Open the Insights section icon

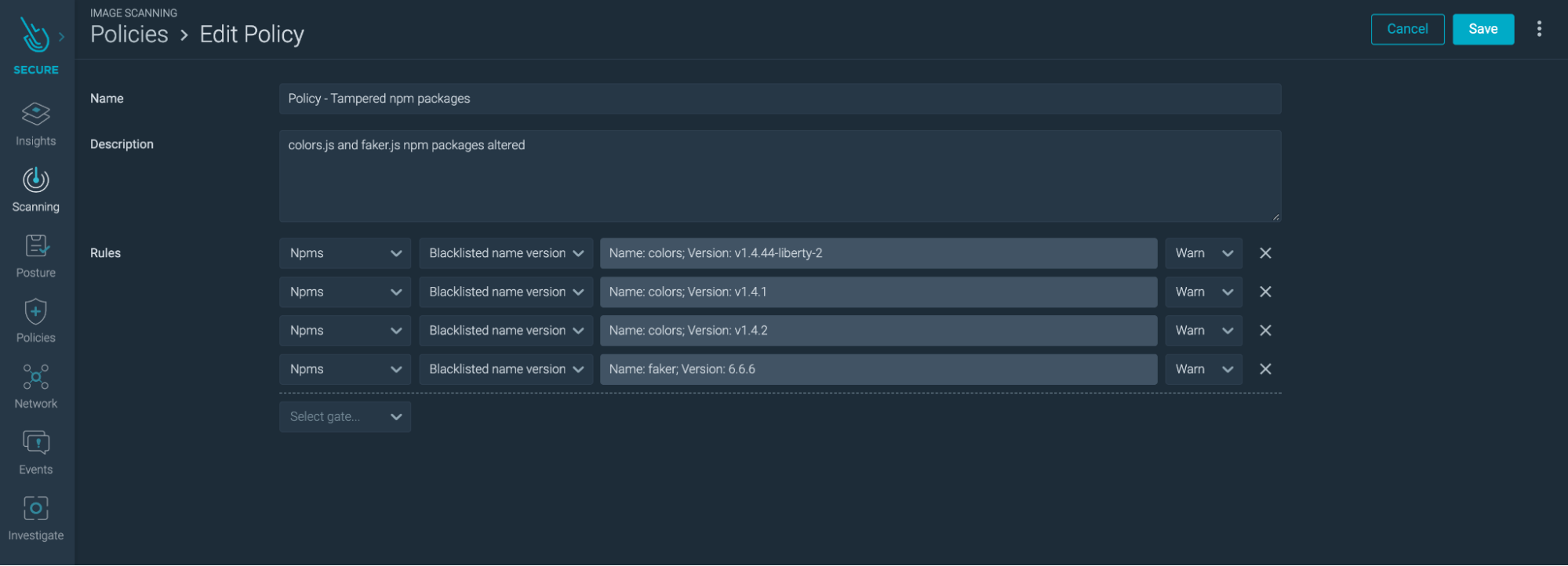point(36,114)
